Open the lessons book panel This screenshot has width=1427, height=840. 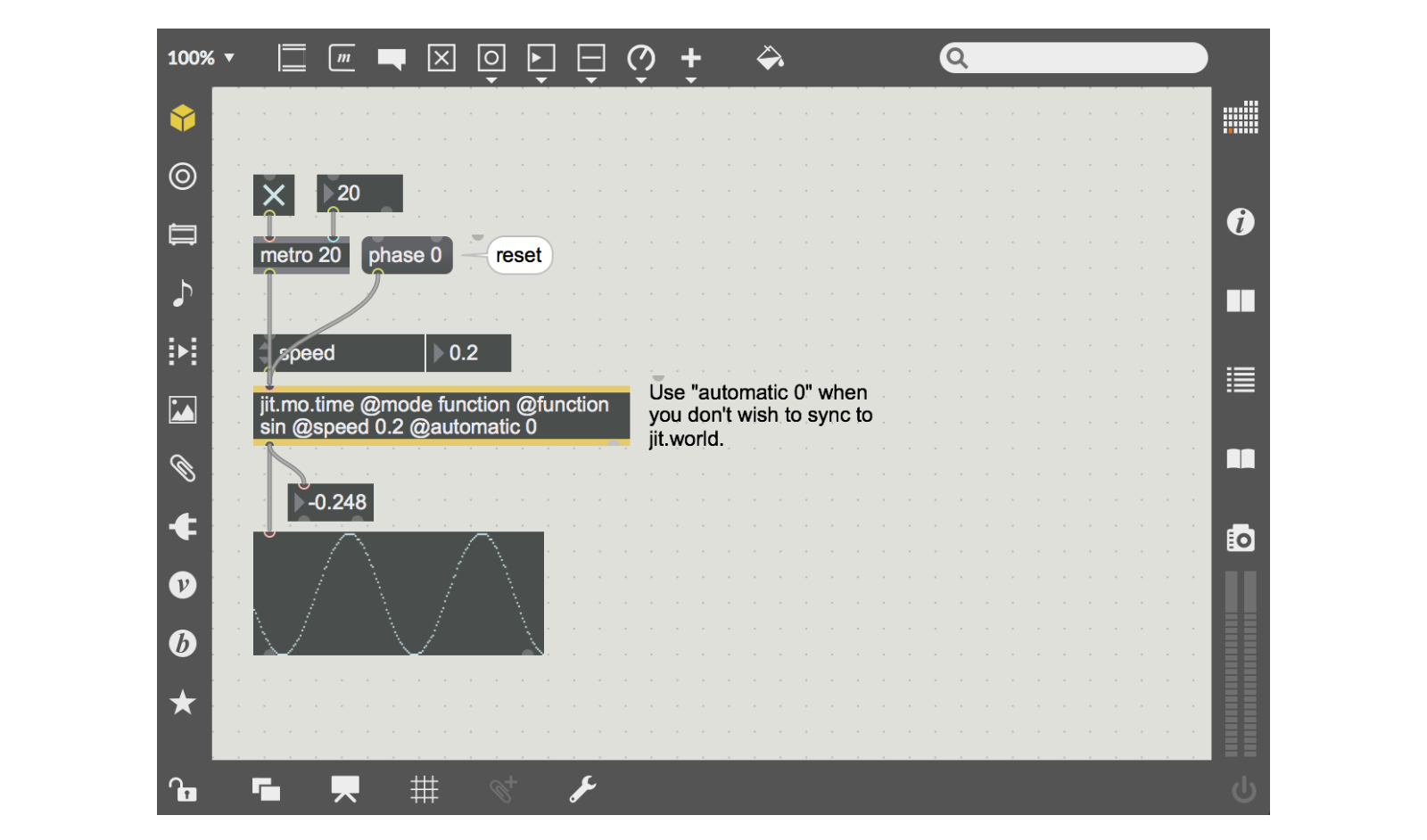click(x=1241, y=458)
